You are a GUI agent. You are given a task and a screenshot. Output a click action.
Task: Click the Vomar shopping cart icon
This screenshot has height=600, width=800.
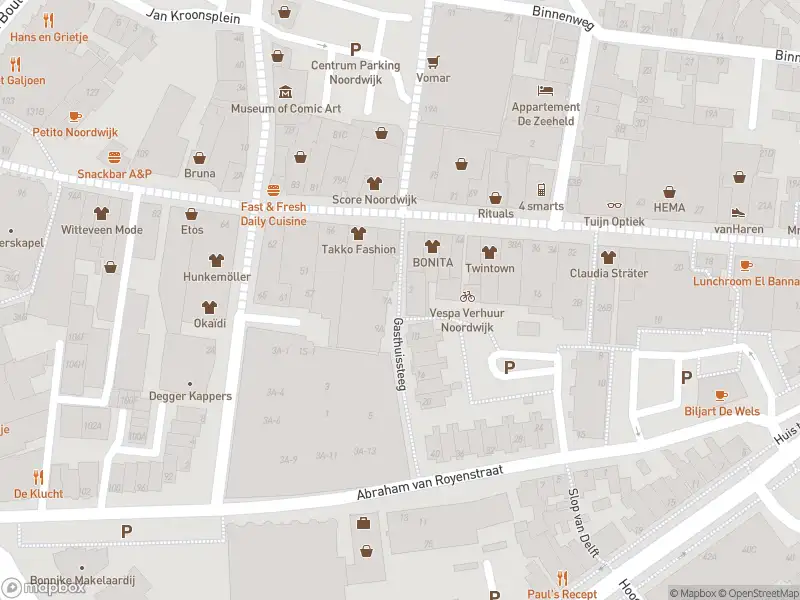(x=433, y=61)
